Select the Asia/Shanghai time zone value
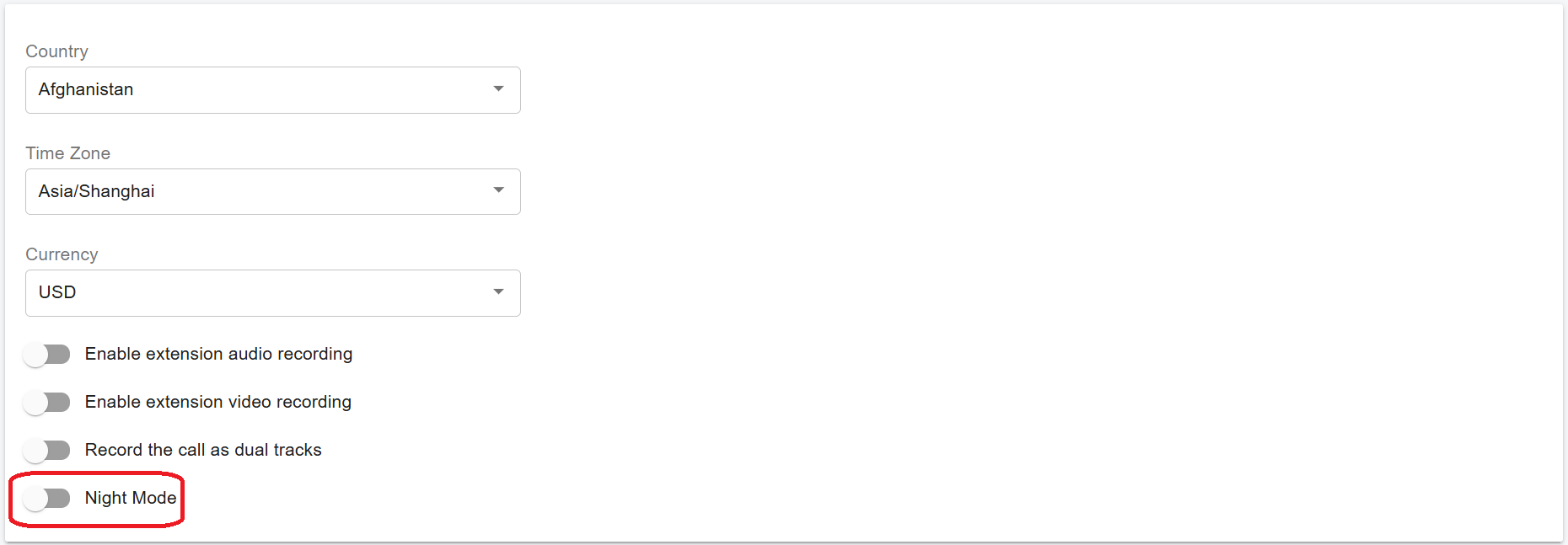Image resolution: width=1568 pixels, height=545 pixels. (x=96, y=191)
